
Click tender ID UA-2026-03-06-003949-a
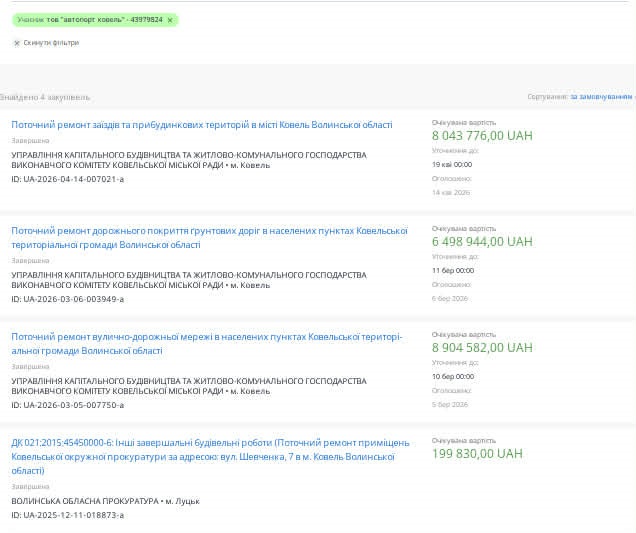click(x=68, y=299)
